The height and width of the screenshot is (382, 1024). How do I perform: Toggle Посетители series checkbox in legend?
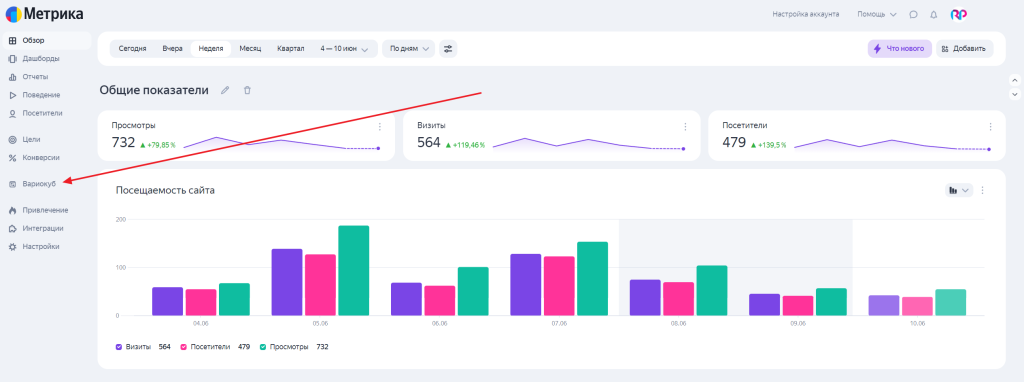pos(184,347)
